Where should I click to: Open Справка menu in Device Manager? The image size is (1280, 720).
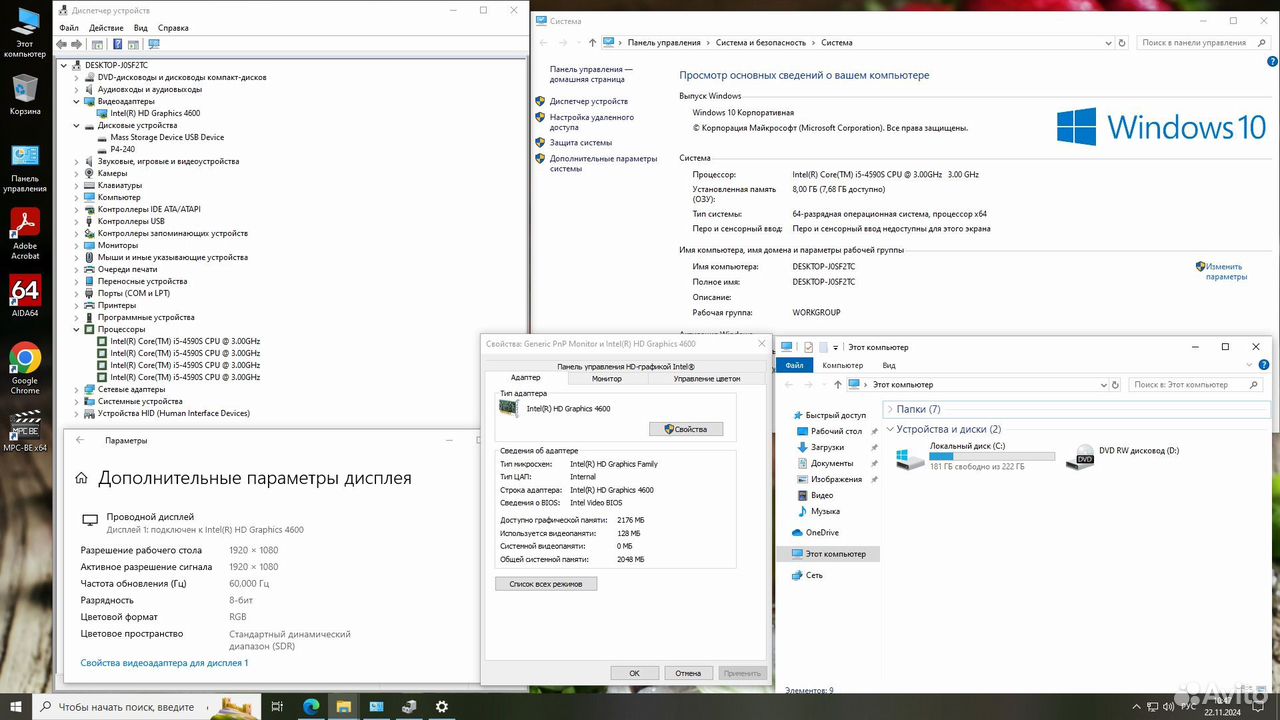coord(173,28)
